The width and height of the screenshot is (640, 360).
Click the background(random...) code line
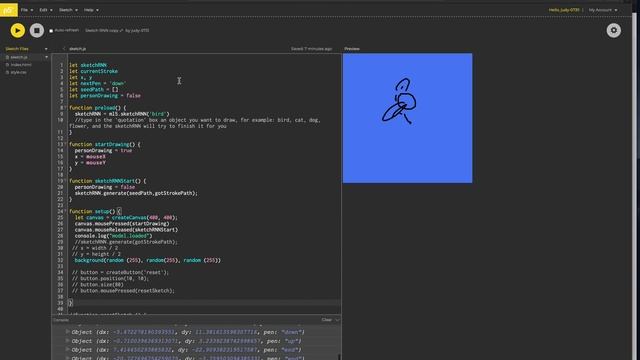click(147, 260)
